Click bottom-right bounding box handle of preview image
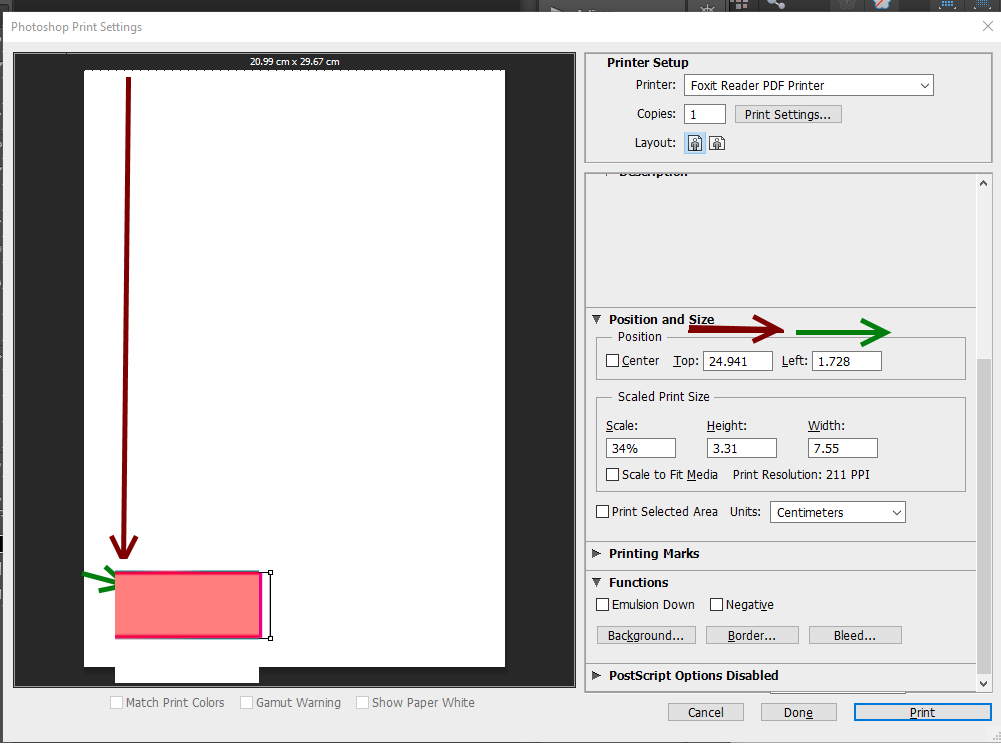Screen dimensions: 1001x744 (x=271, y=638)
